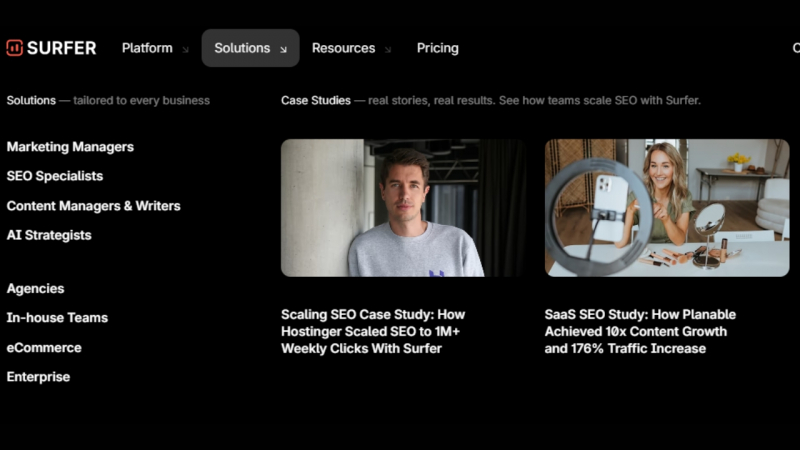The width and height of the screenshot is (800, 450).
Task: Open the Planable case study thumbnail
Action: [x=667, y=208]
